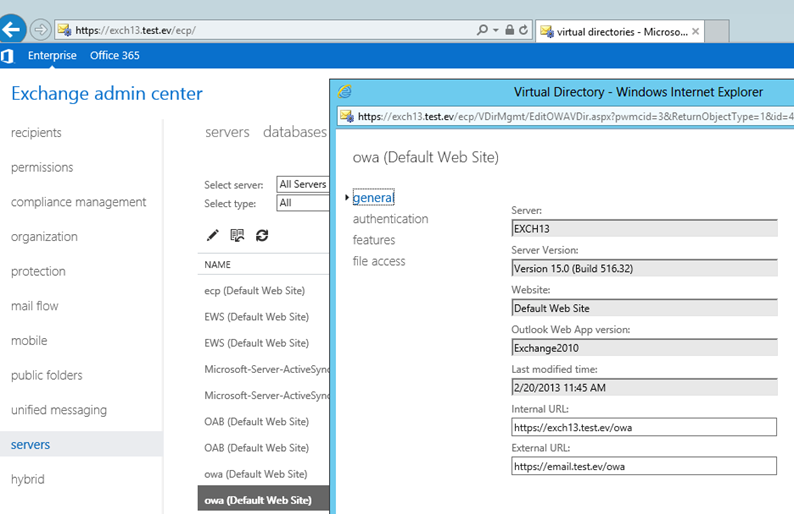The width and height of the screenshot is (794, 514).
Task: Open organization in left navigation
Action: tap(44, 236)
